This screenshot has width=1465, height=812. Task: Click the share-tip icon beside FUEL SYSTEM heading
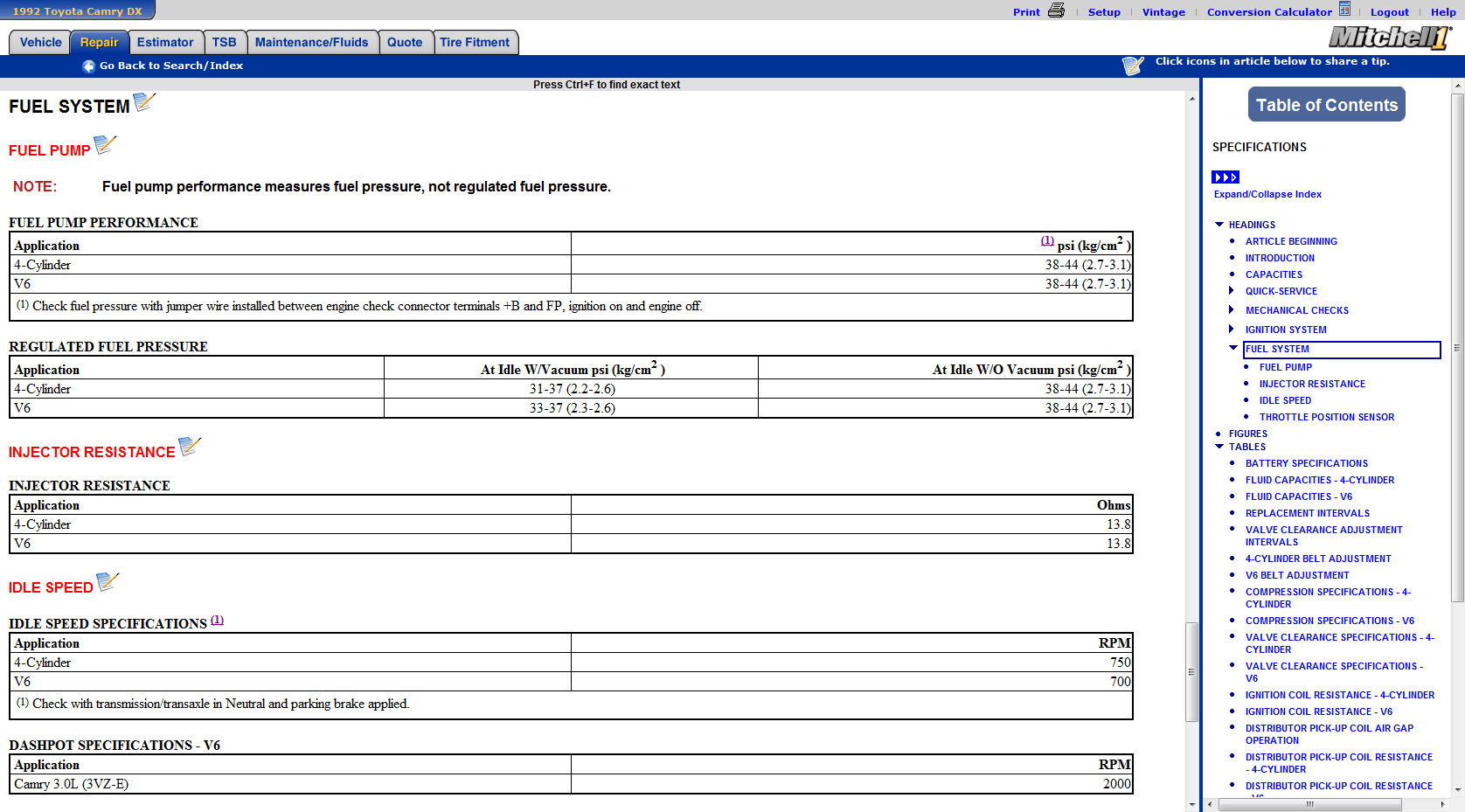coord(144,102)
